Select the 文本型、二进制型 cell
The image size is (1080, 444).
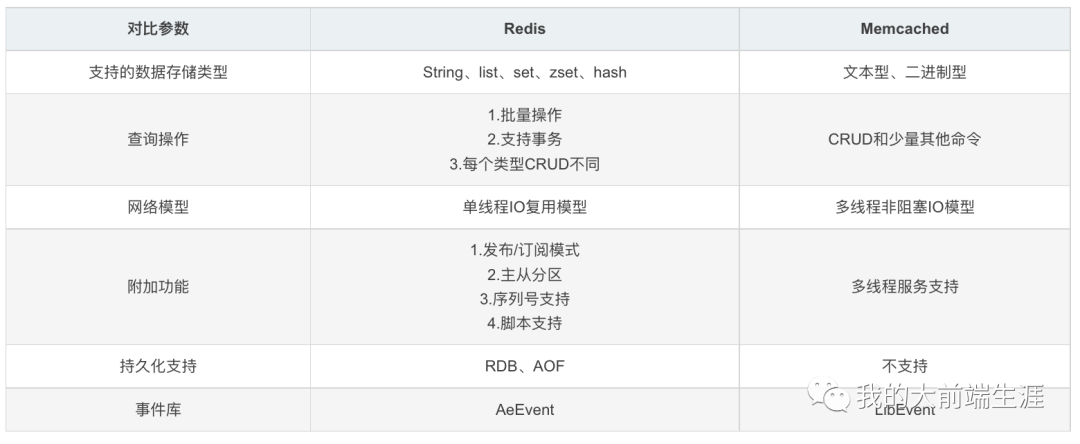pos(905,72)
